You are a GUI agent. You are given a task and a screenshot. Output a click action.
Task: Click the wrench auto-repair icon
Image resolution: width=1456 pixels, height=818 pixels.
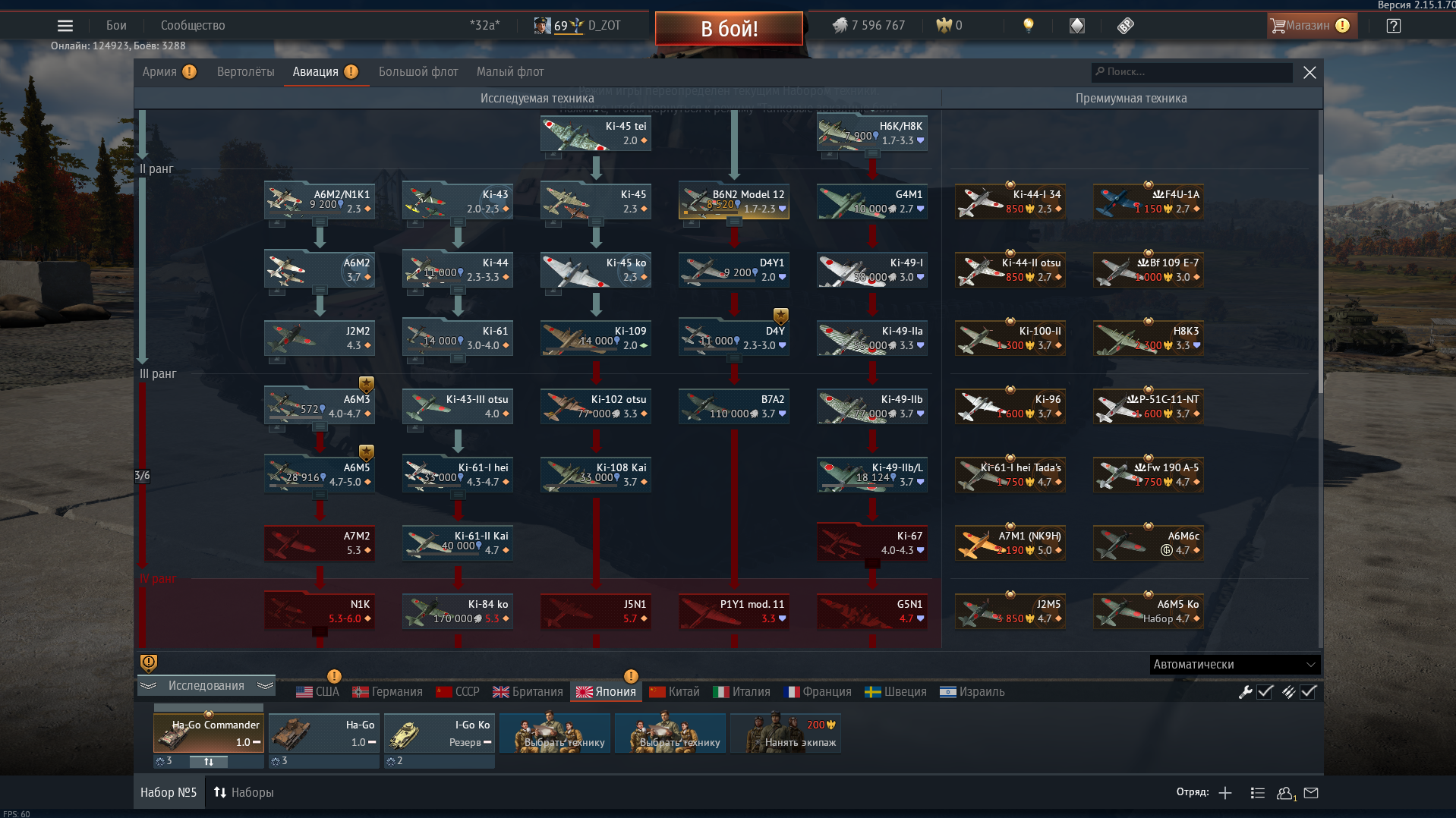(1245, 691)
